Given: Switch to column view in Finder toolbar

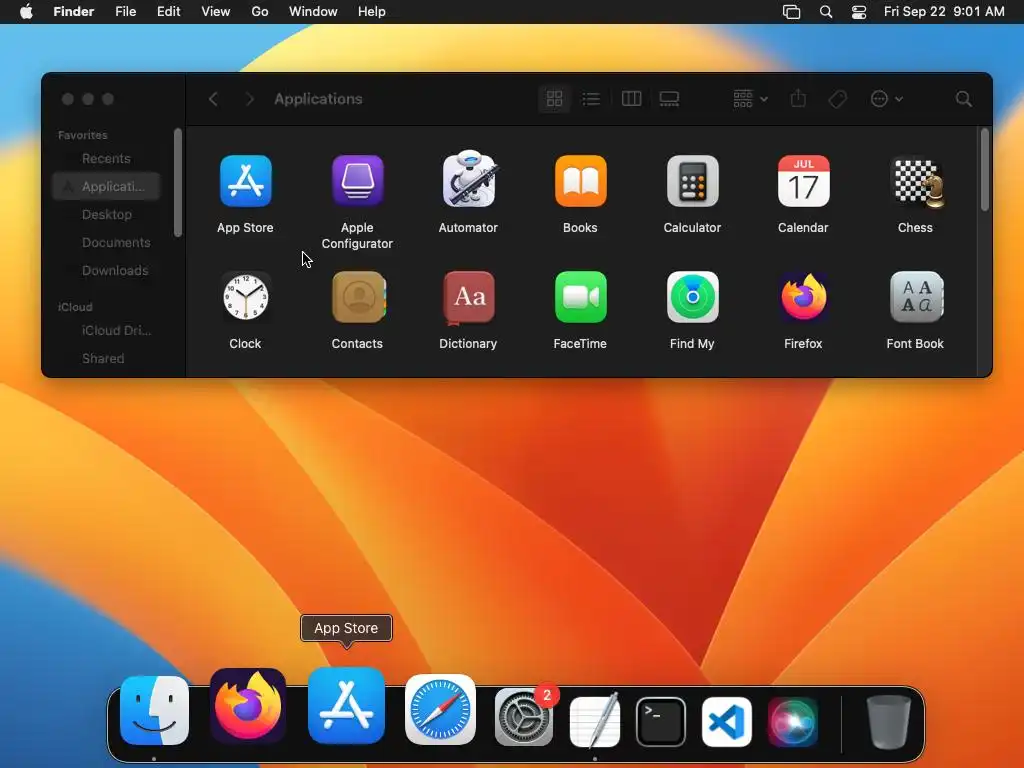Looking at the screenshot, I should click(x=631, y=99).
